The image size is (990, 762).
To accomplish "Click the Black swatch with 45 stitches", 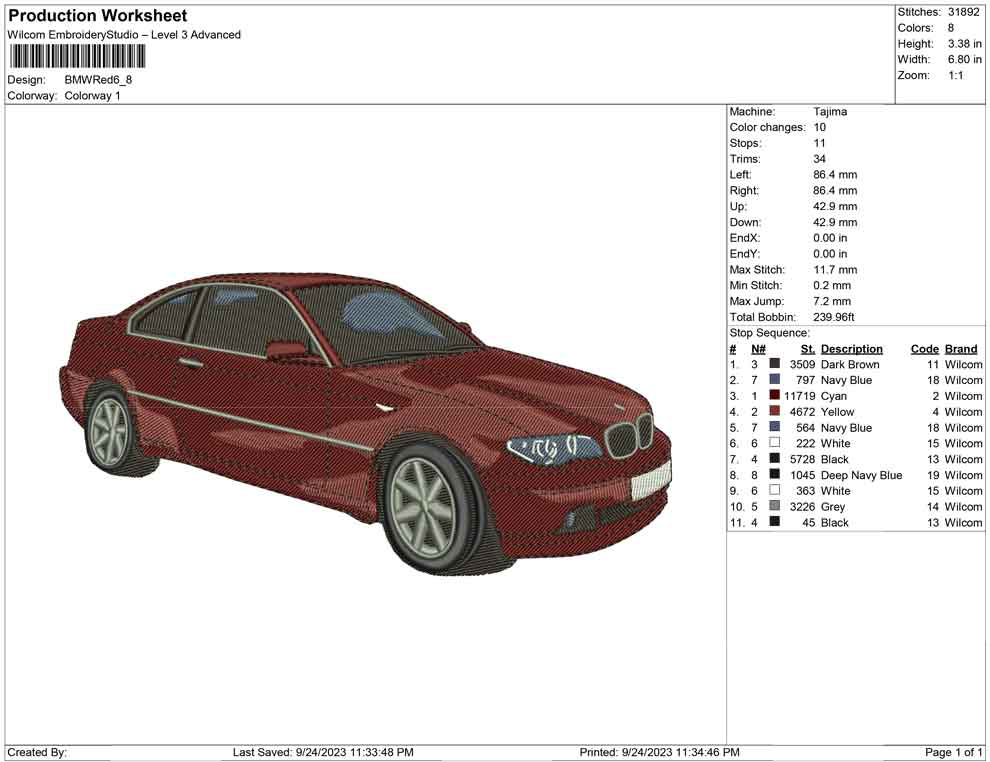I will (774, 521).
